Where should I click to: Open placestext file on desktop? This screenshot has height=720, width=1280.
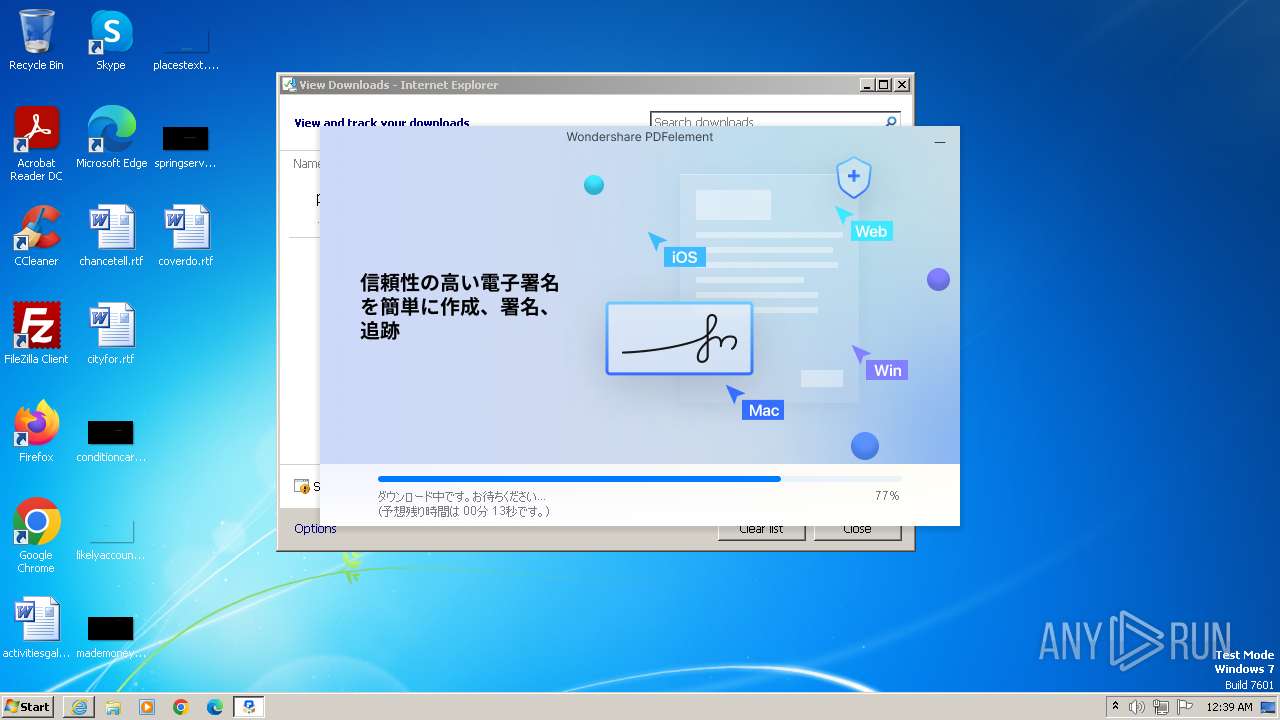[x=186, y=46]
